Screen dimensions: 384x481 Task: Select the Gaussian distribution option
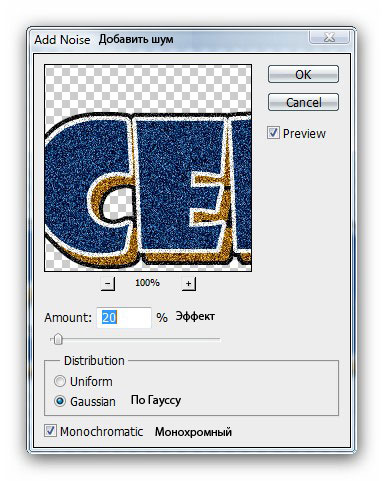[60, 401]
